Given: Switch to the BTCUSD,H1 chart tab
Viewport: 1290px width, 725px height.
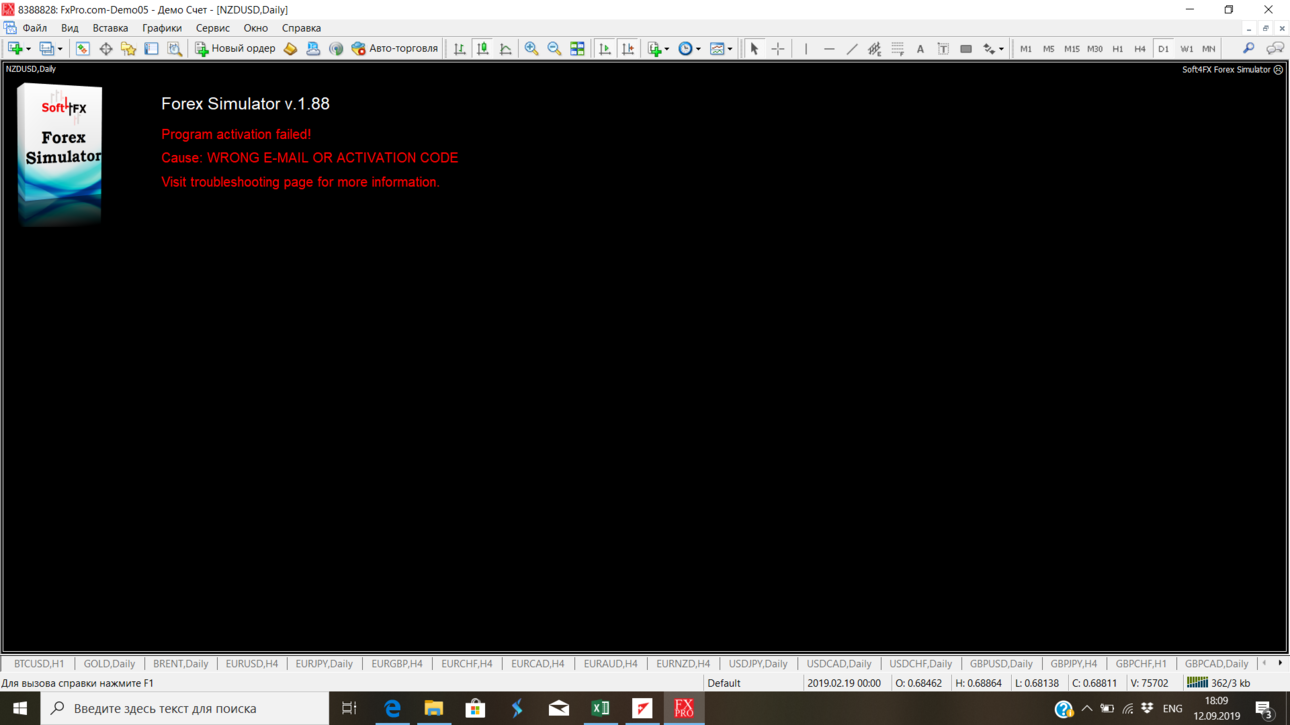Looking at the screenshot, I should tap(39, 664).
